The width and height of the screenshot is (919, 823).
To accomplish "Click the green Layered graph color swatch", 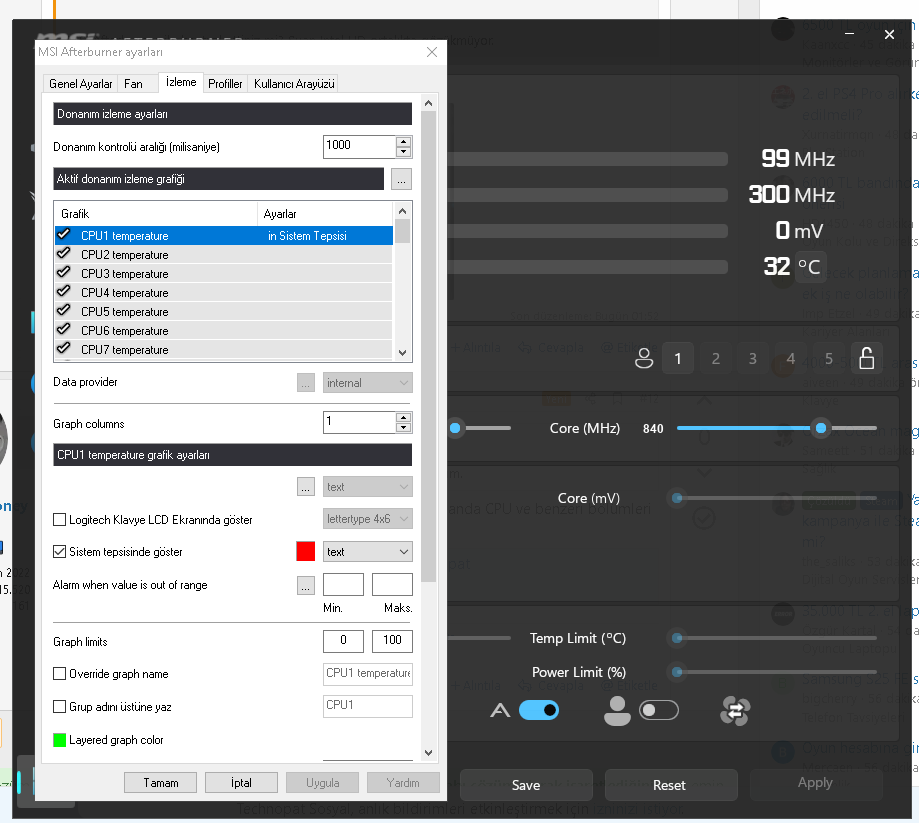I will [x=59, y=740].
